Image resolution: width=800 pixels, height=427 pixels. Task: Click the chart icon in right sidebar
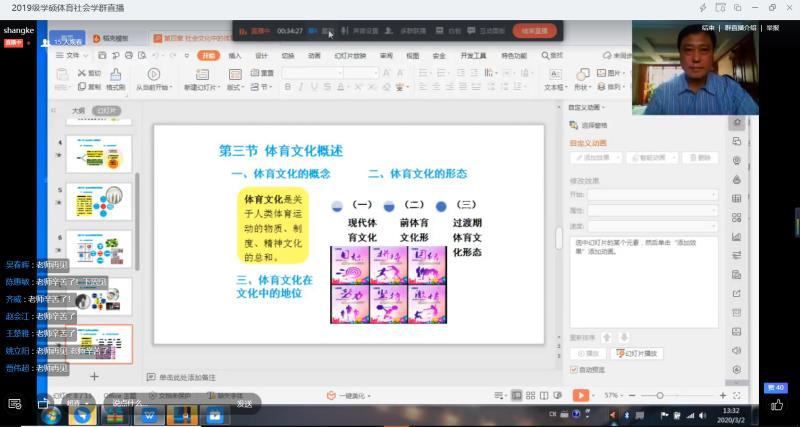(x=736, y=237)
